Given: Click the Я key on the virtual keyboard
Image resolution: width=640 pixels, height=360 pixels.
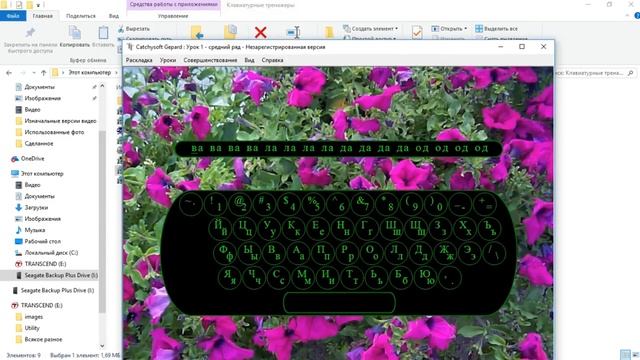Looking at the screenshot, I should click(x=229, y=277).
